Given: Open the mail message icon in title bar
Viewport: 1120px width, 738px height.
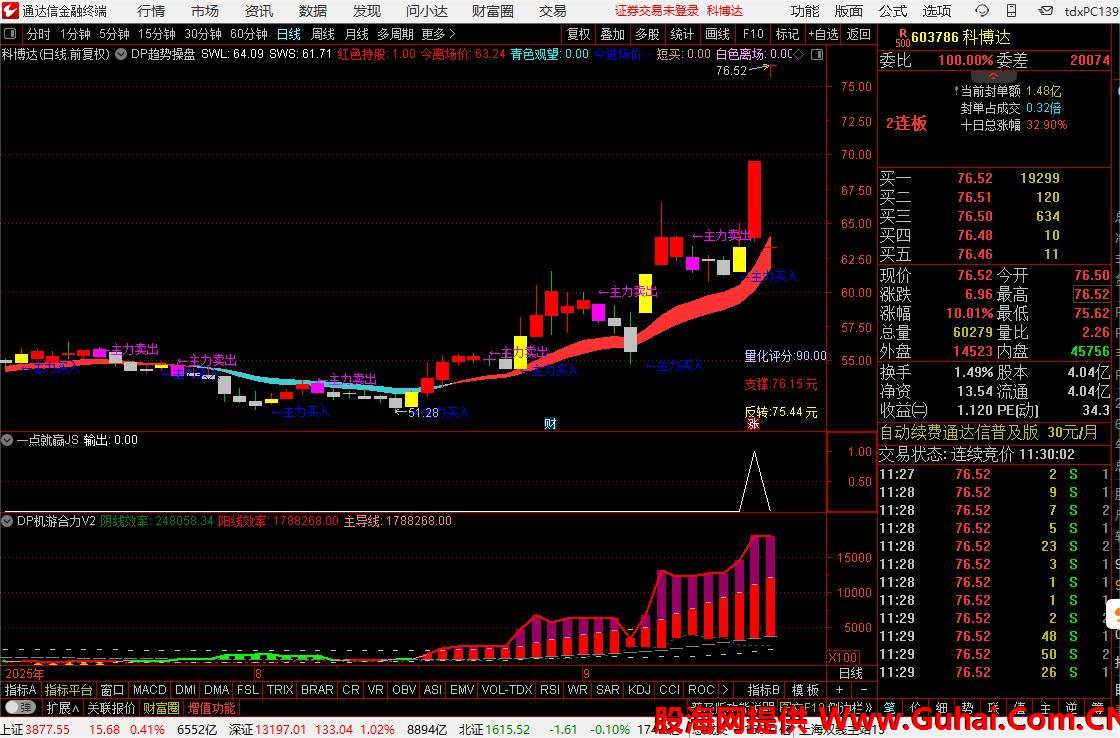Looking at the screenshot, I should point(1045,11).
